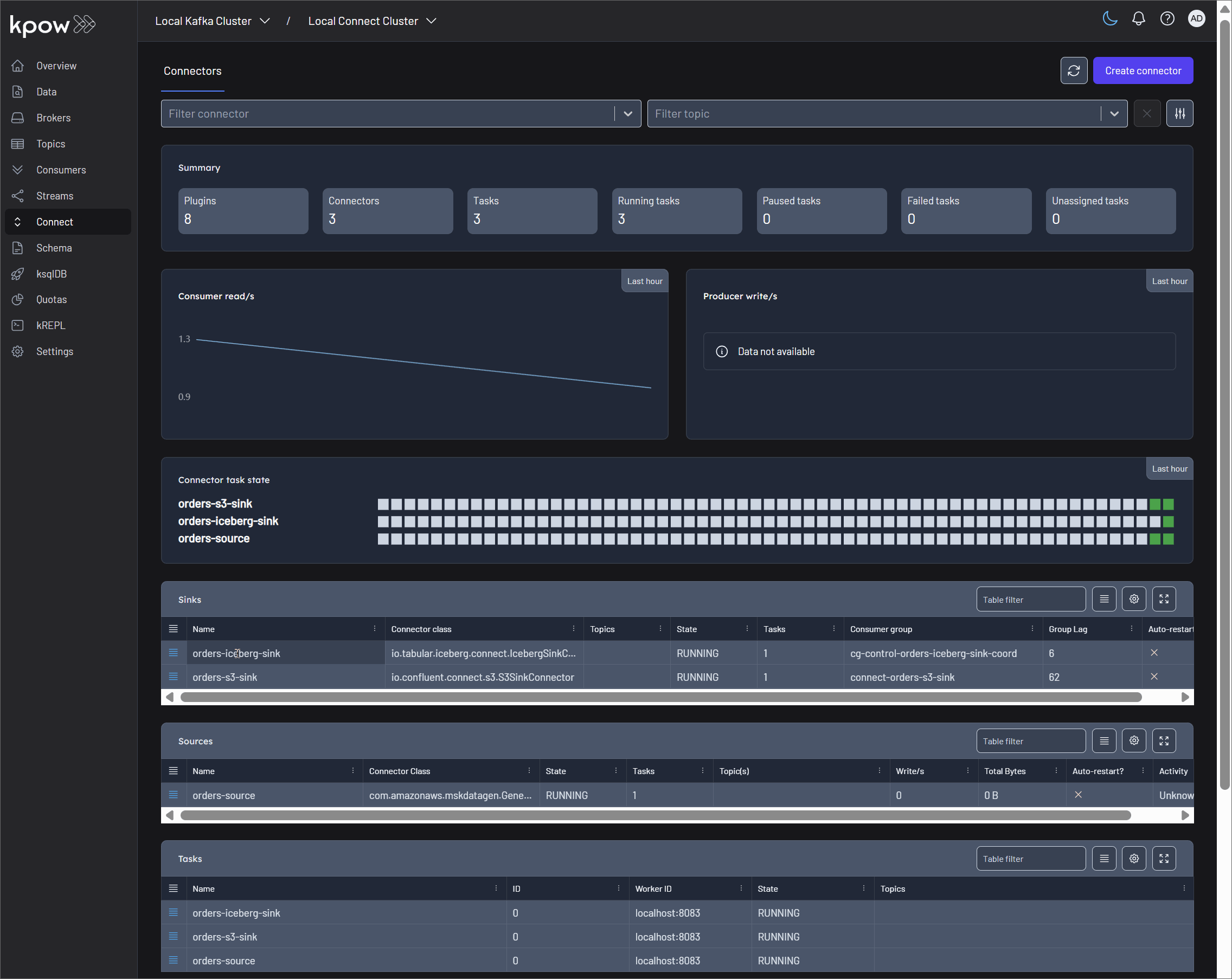Viewport: 1232px width, 979px height.
Task: Toggle column menu on the Group Lag header
Action: (1131, 629)
